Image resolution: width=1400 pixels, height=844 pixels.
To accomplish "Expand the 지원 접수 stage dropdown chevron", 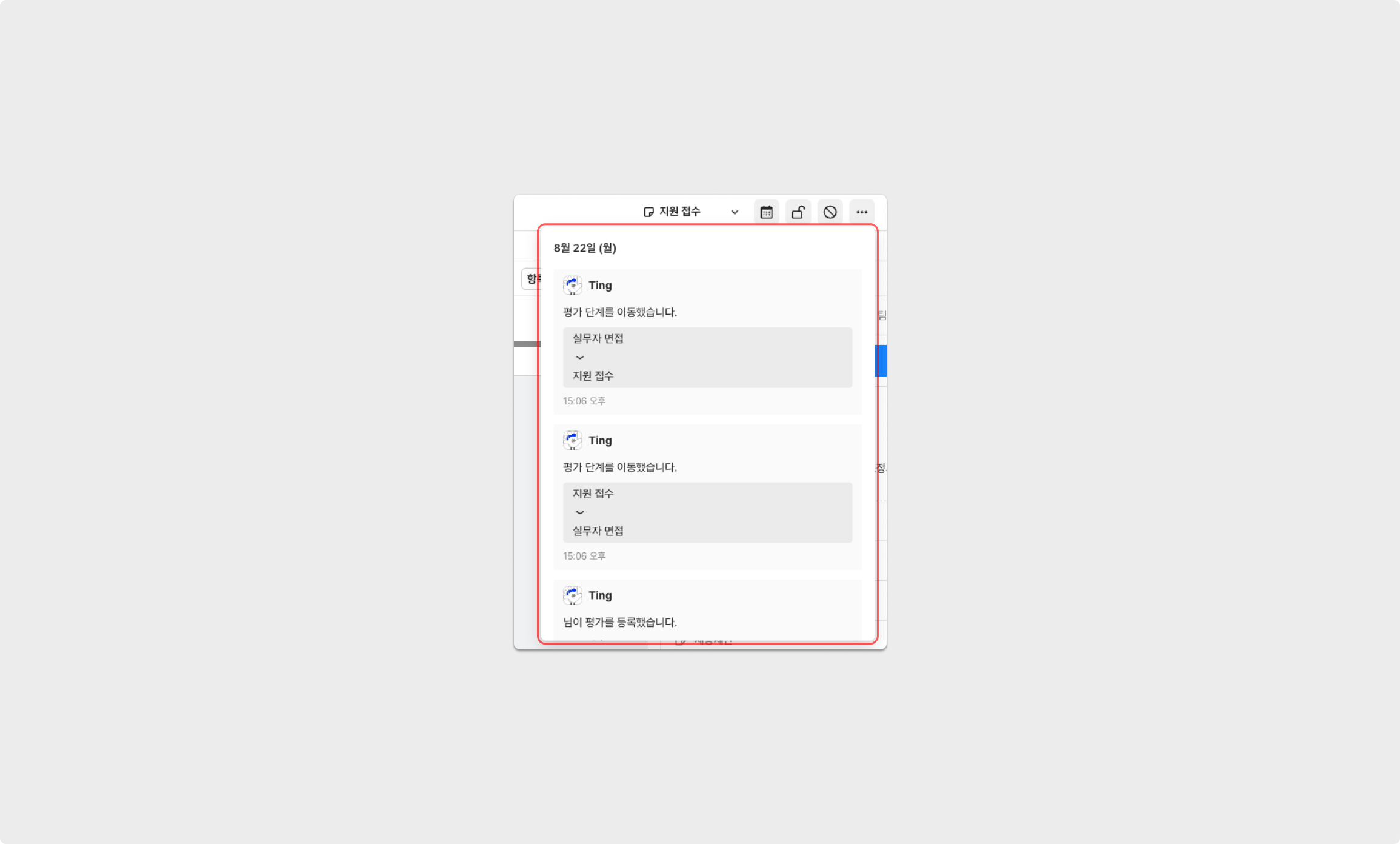I will click(735, 212).
